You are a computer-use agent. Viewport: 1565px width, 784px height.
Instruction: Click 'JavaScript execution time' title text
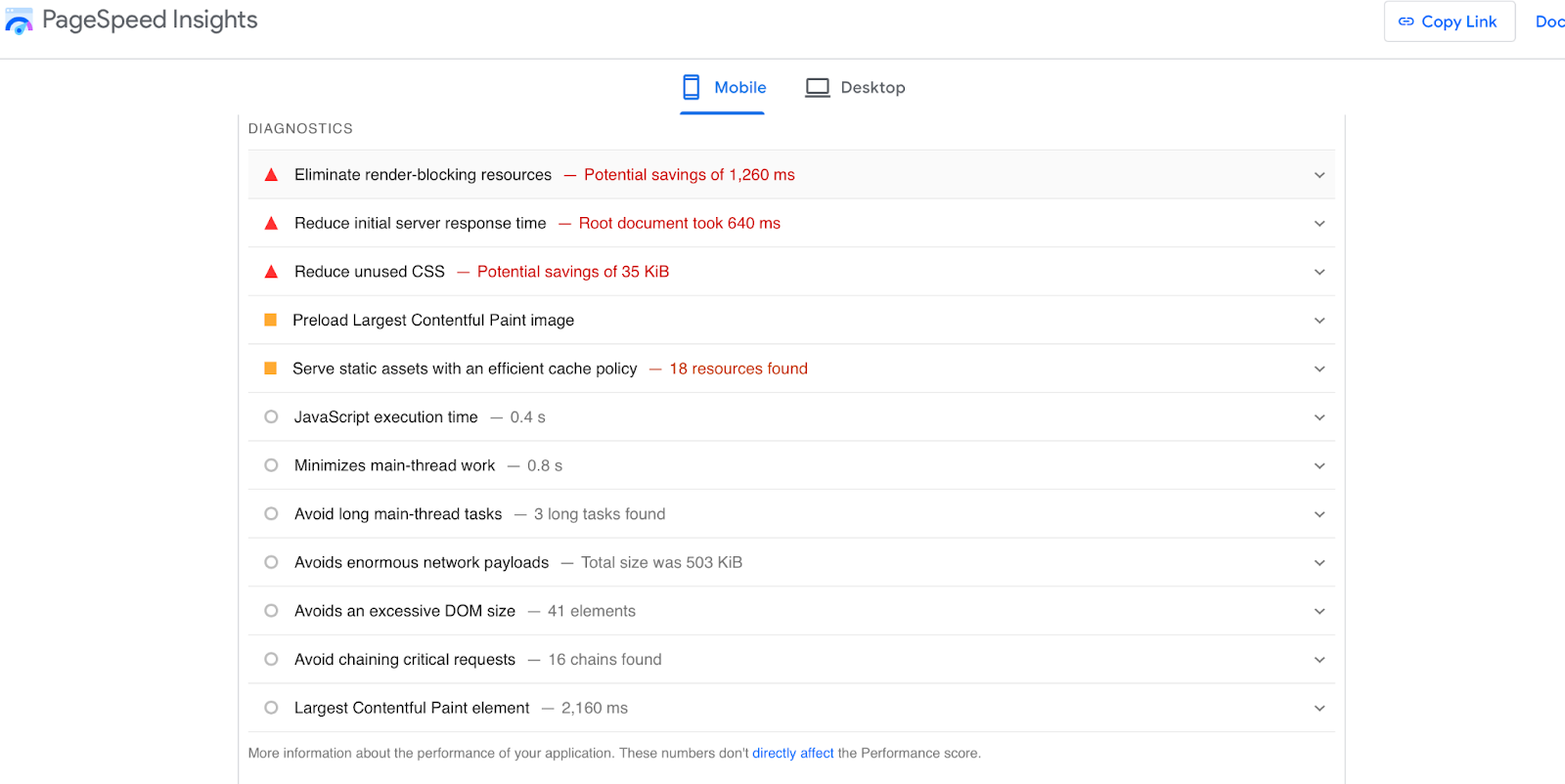tap(386, 417)
